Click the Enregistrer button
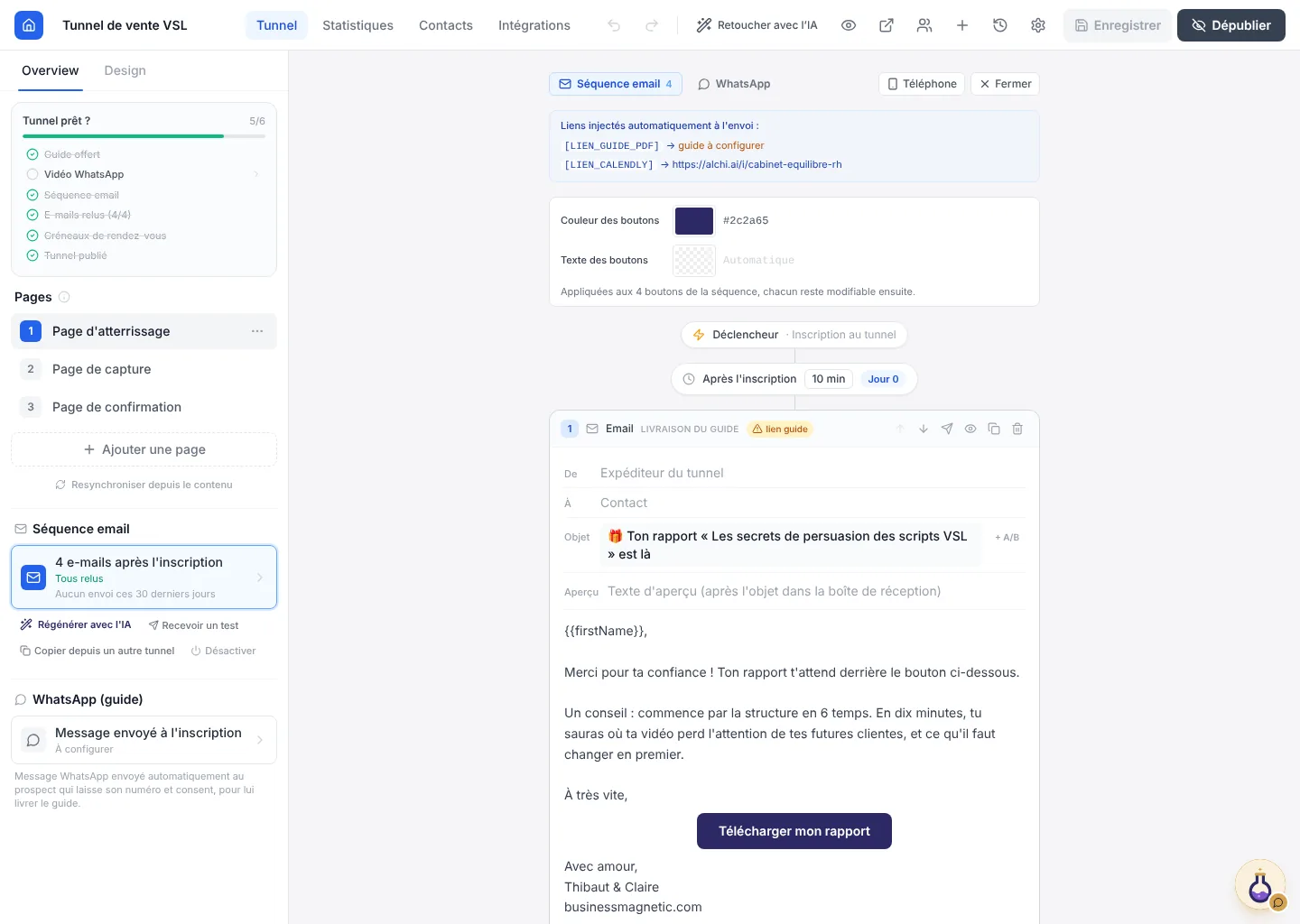Screen dimensions: 1300x924 1118,25
